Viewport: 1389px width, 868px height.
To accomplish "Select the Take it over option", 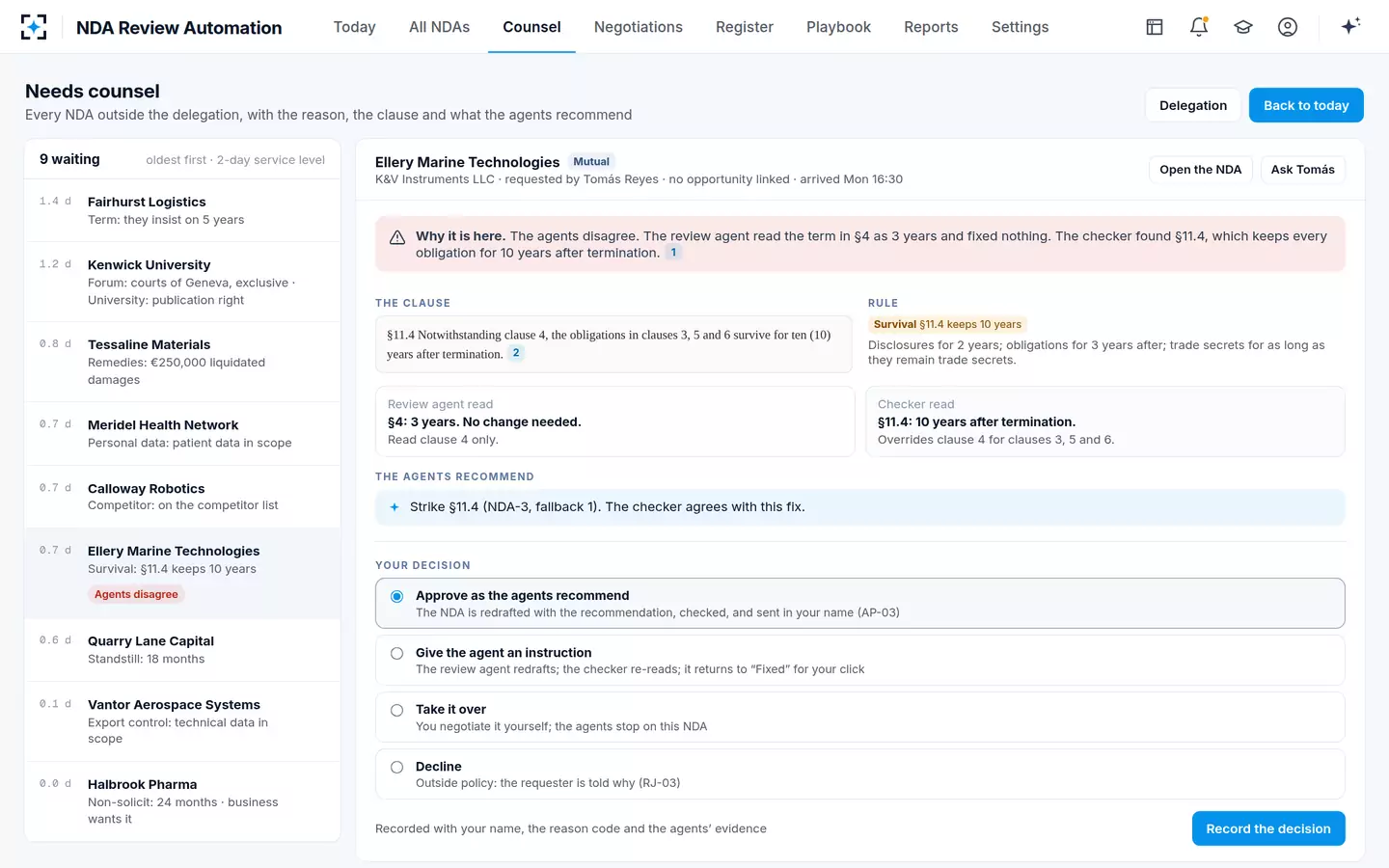I will pos(859,718).
